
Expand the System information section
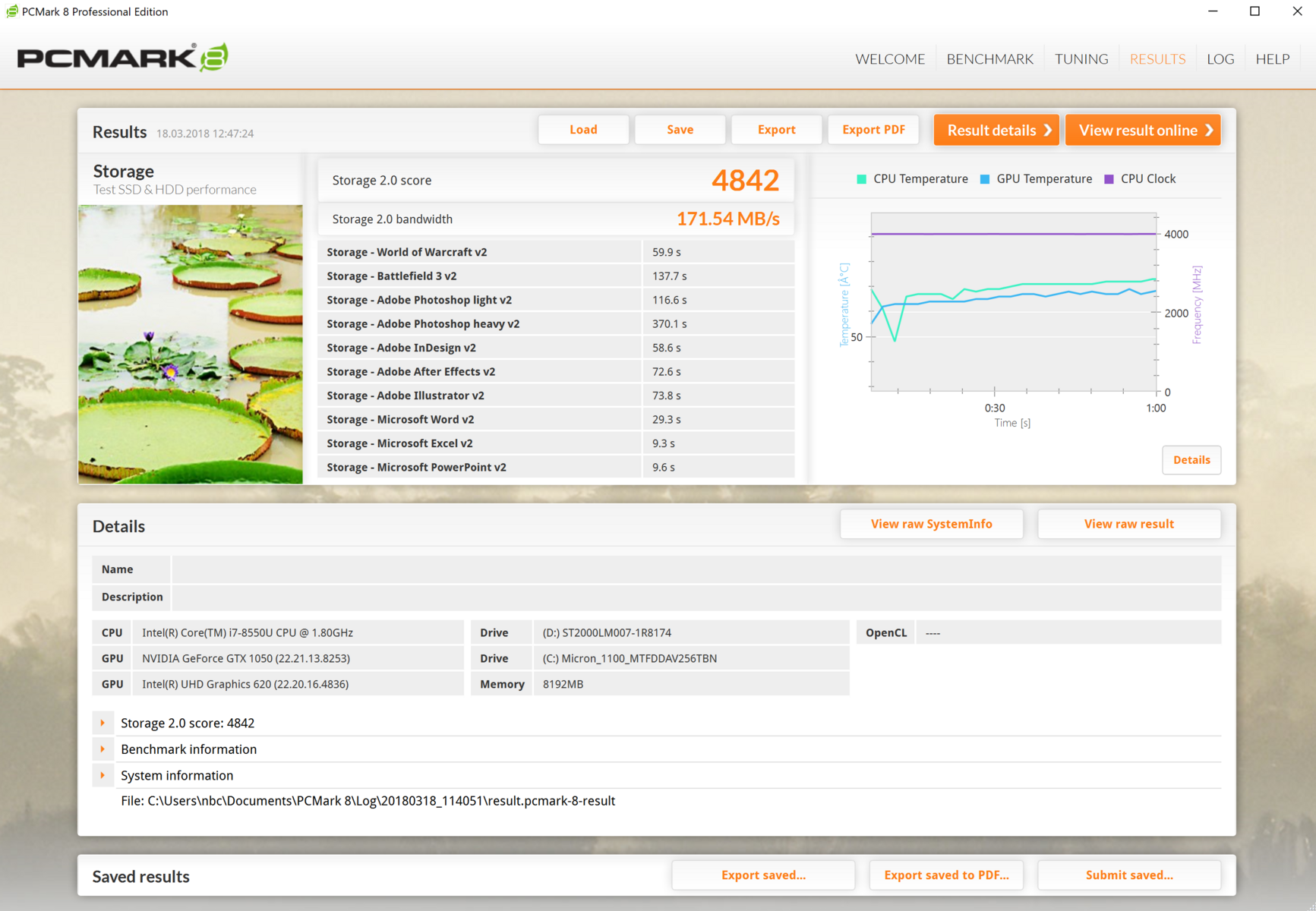[x=103, y=775]
